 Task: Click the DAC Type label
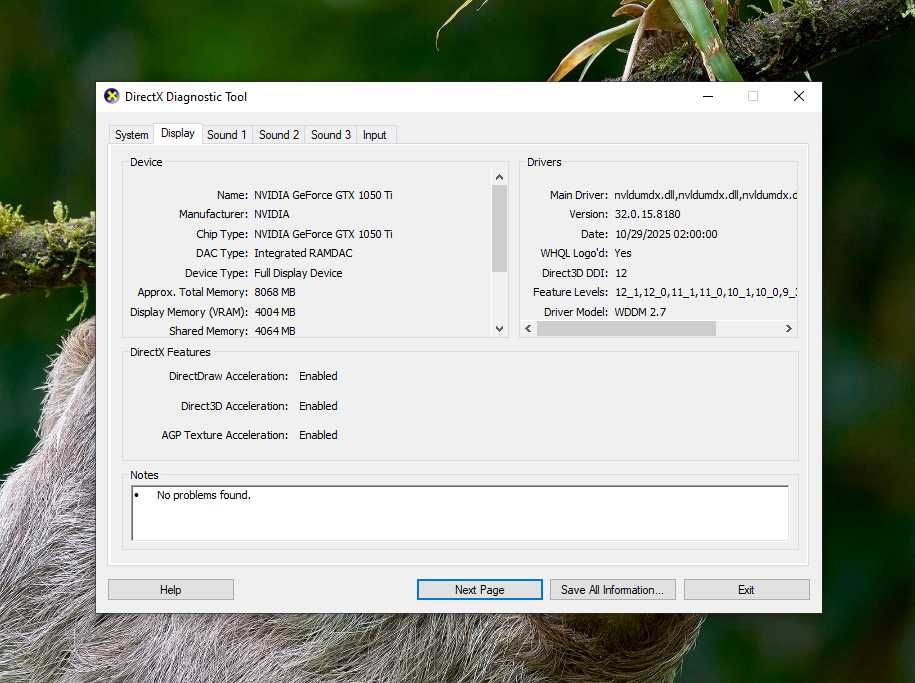coord(222,253)
